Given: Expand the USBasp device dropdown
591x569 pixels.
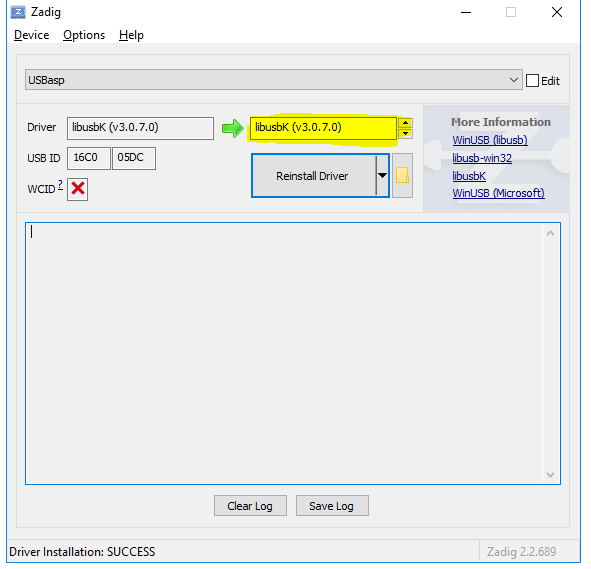Looking at the screenshot, I should point(513,80).
